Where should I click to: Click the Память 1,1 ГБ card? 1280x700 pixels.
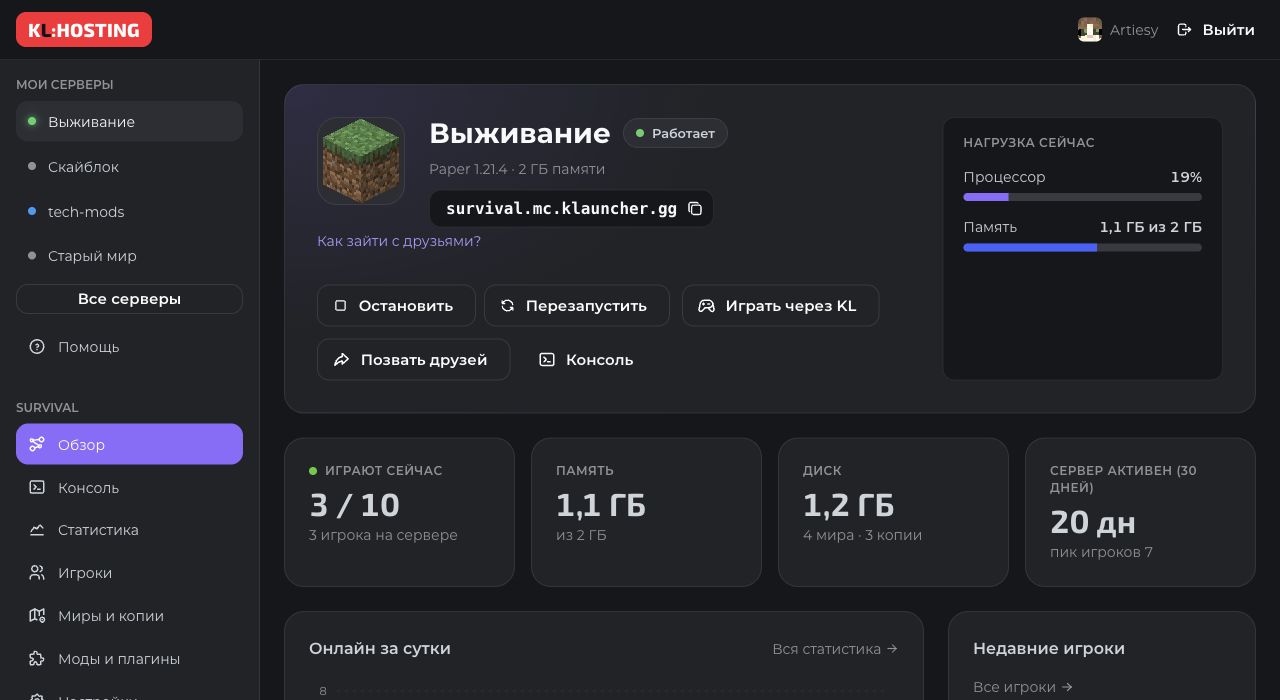click(x=646, y=512)
